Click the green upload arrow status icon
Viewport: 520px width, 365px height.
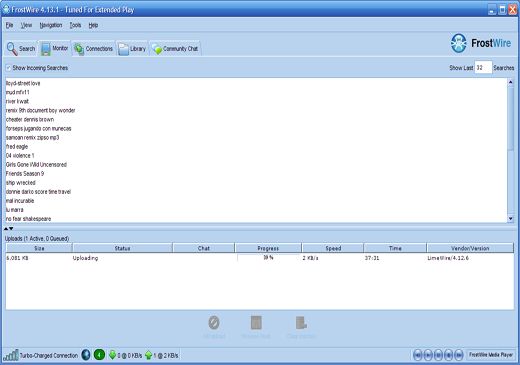[x=149, y=355]
